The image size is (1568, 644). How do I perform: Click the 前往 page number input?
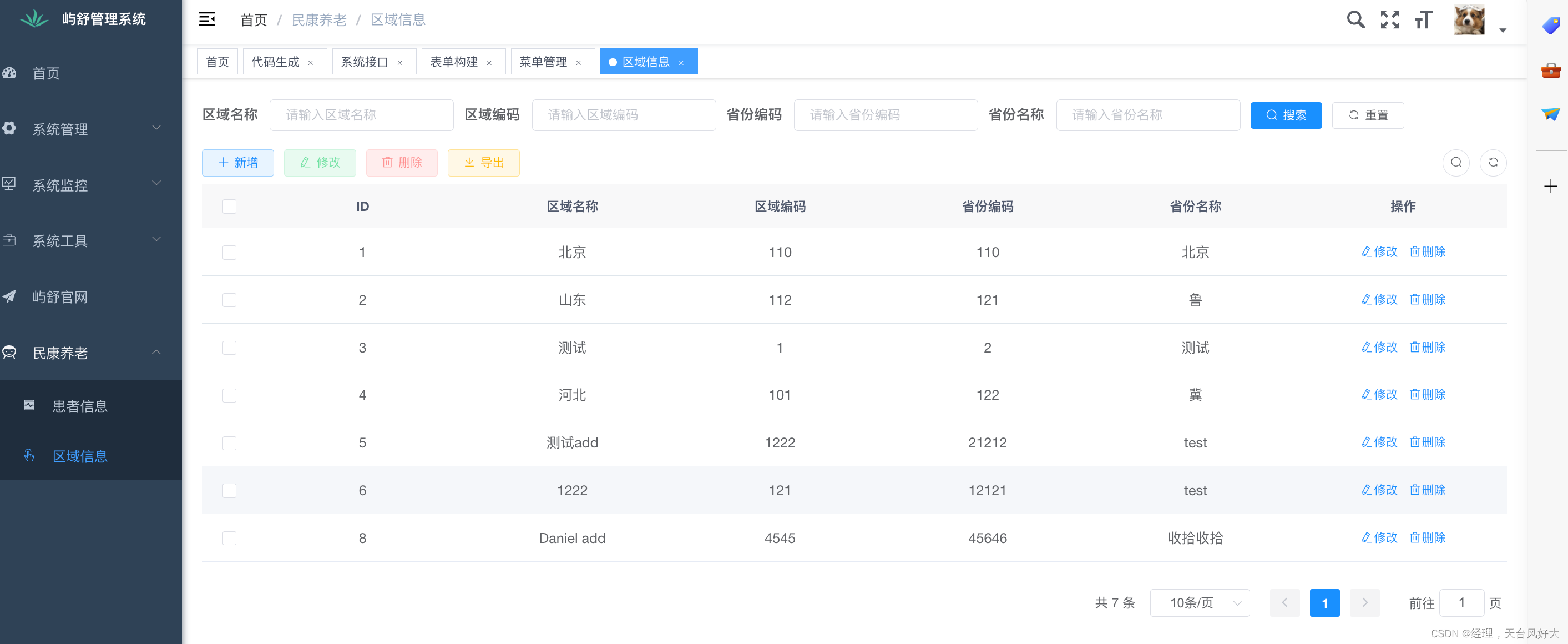click(1461, 602)
